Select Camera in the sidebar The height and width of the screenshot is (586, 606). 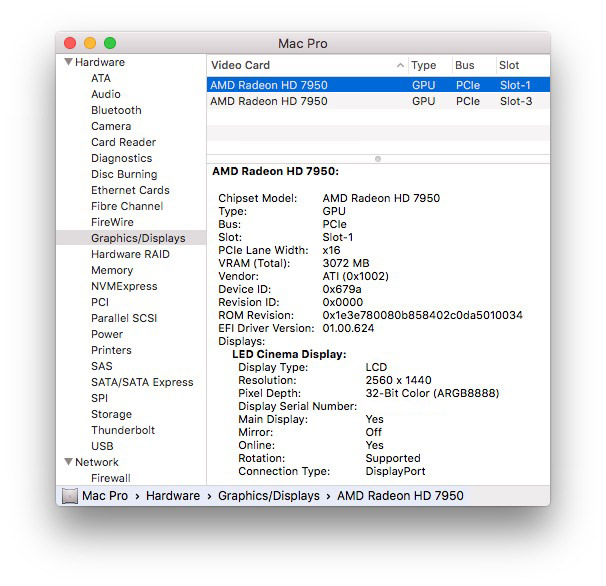tap(111, 126)
